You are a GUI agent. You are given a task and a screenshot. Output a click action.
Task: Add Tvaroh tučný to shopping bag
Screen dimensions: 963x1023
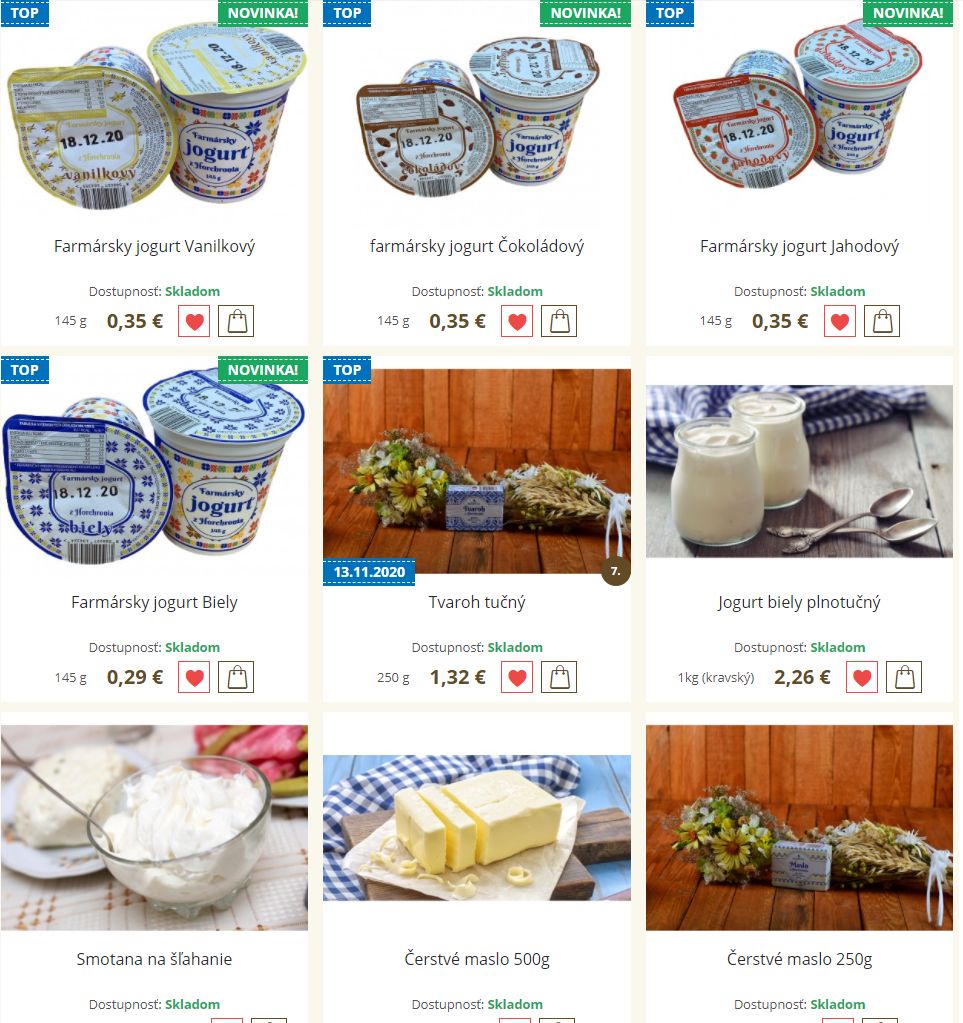pyautogui.click(x=559, y=677)
